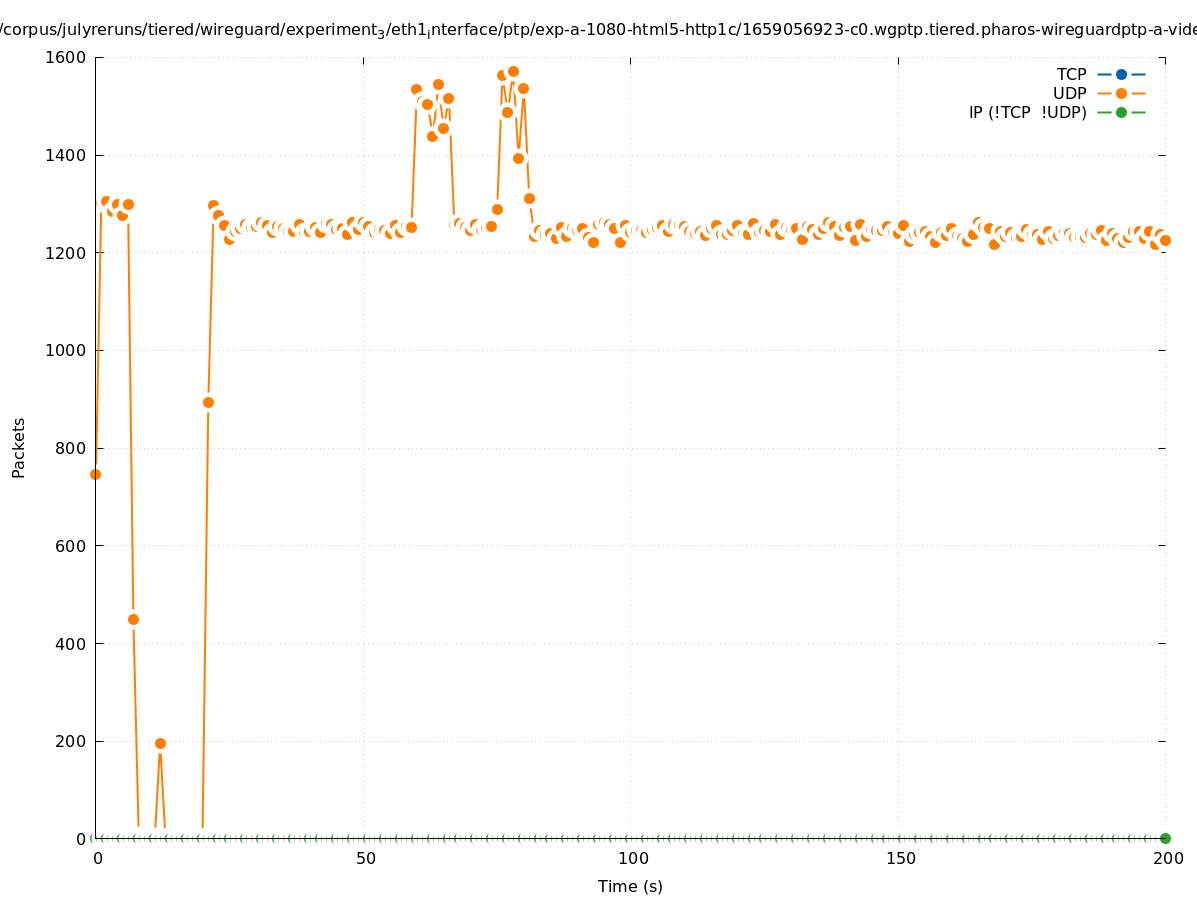Click the green data point at 200 seconds
The image size is (1197, 900).
[1165, 838]
